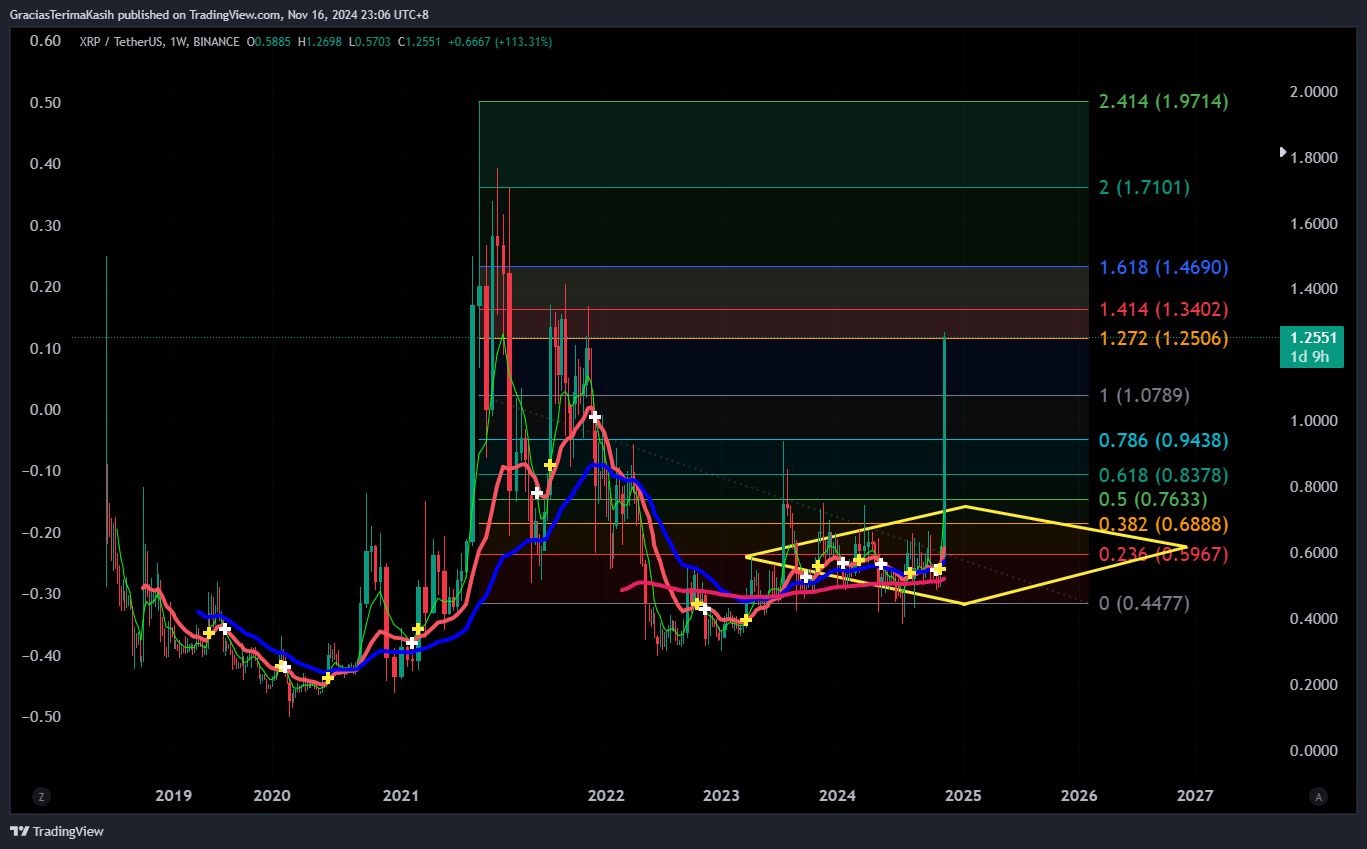The width and height of the screenshot is (1367, 849).
Task: Click 0.0000 on the right price scale
Action: (1314, 751)
